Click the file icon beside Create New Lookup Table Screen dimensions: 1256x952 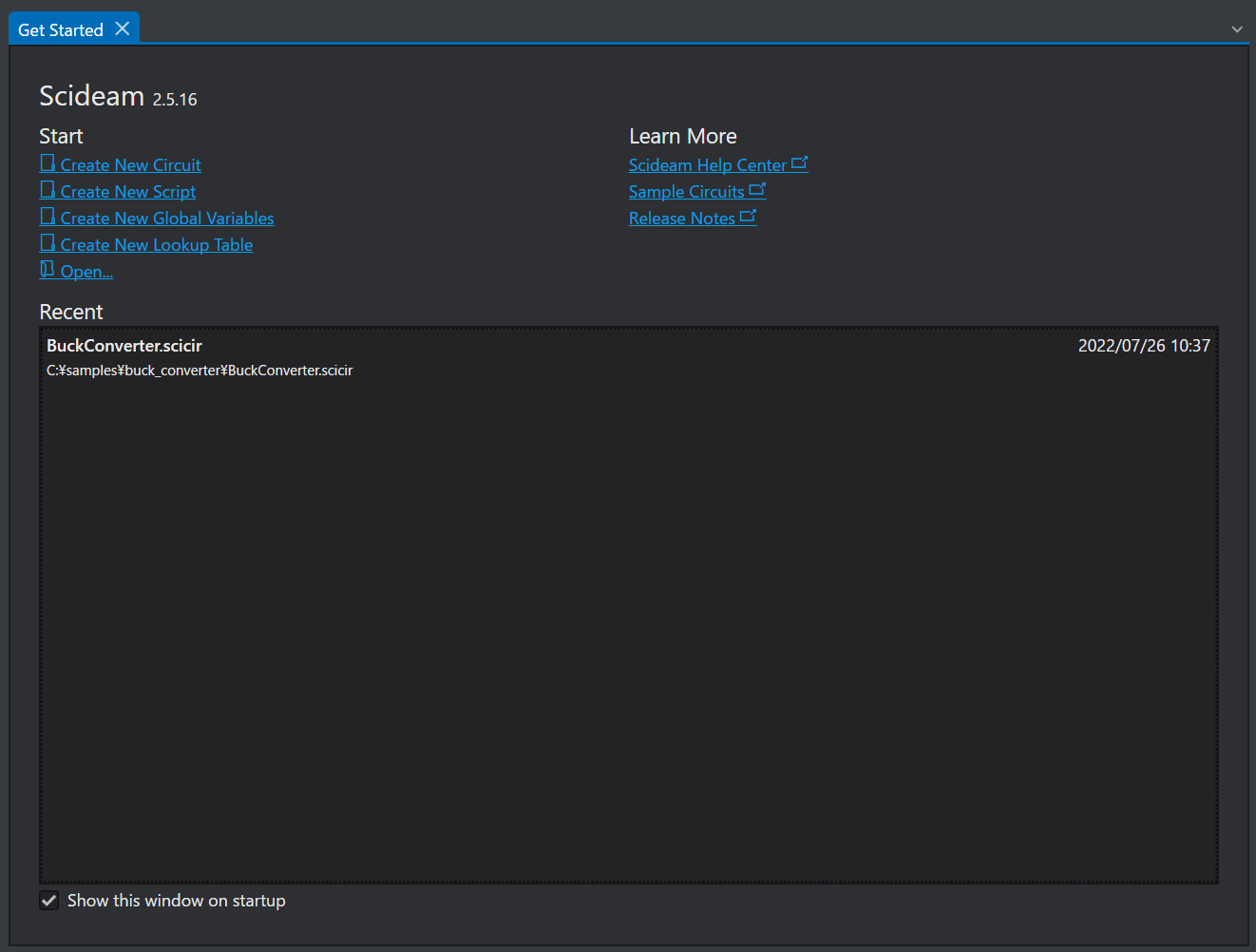[48, 243]
